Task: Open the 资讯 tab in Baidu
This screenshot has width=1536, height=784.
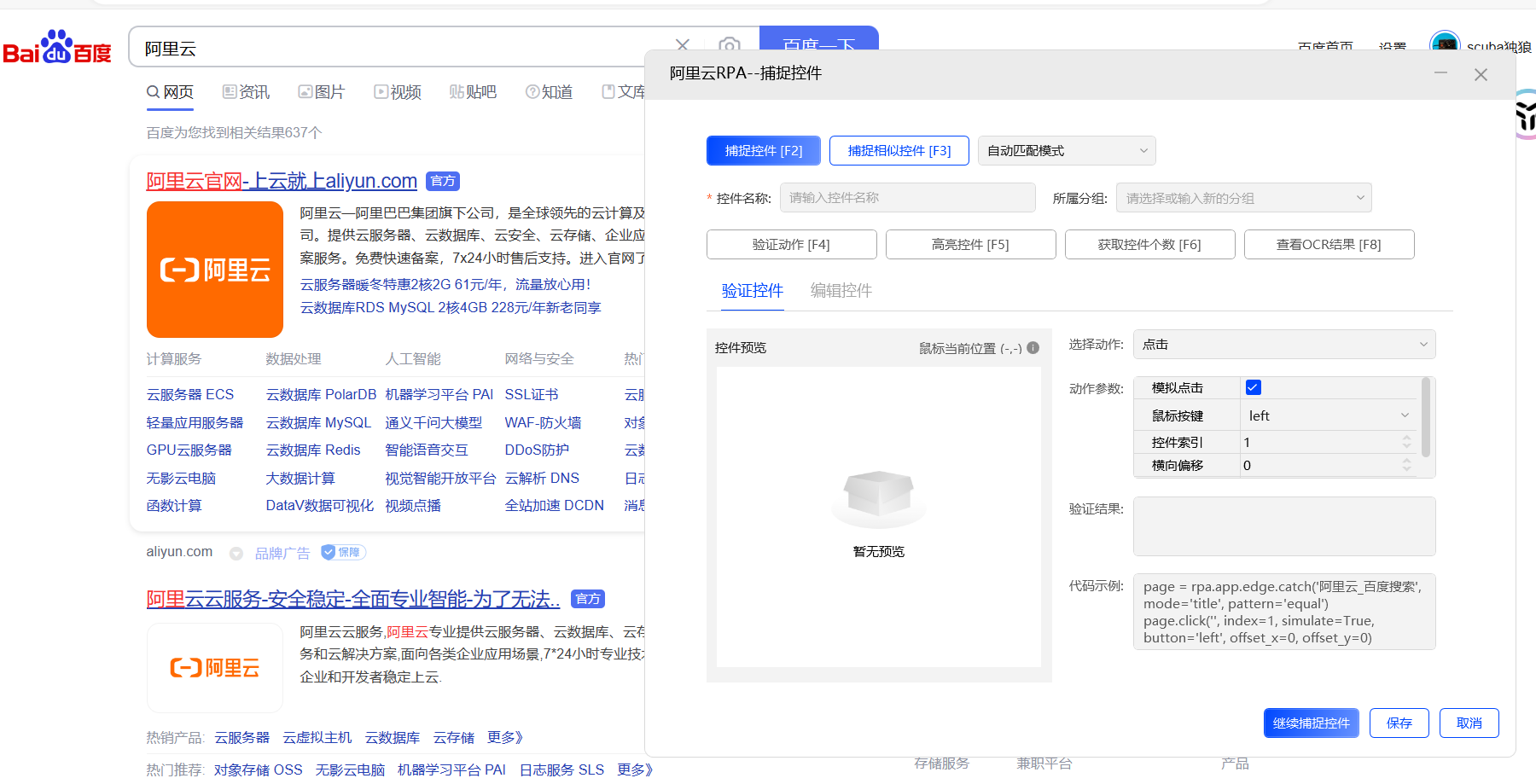Action: tap(246, 92)
